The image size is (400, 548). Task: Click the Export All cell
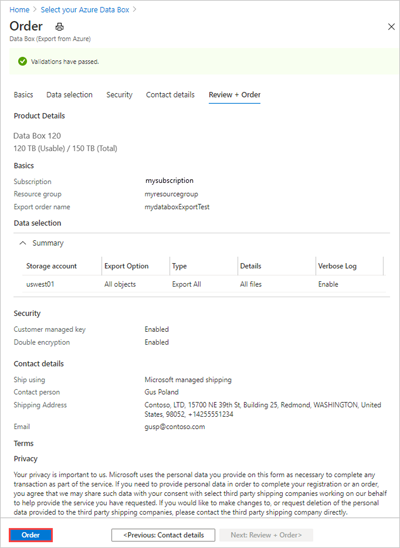pos(187,284)
